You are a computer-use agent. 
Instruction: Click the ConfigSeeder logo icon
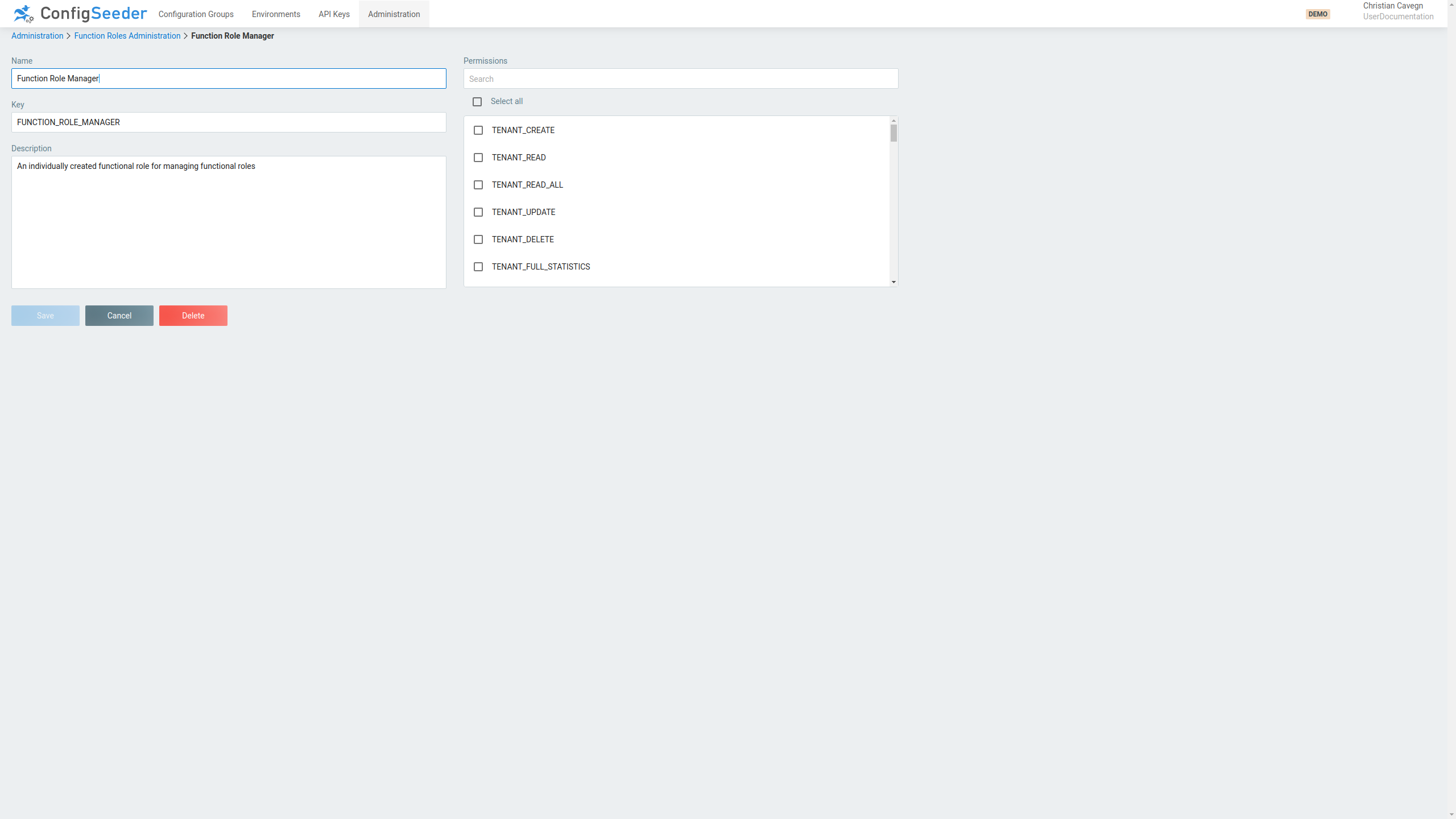(23, 14)
